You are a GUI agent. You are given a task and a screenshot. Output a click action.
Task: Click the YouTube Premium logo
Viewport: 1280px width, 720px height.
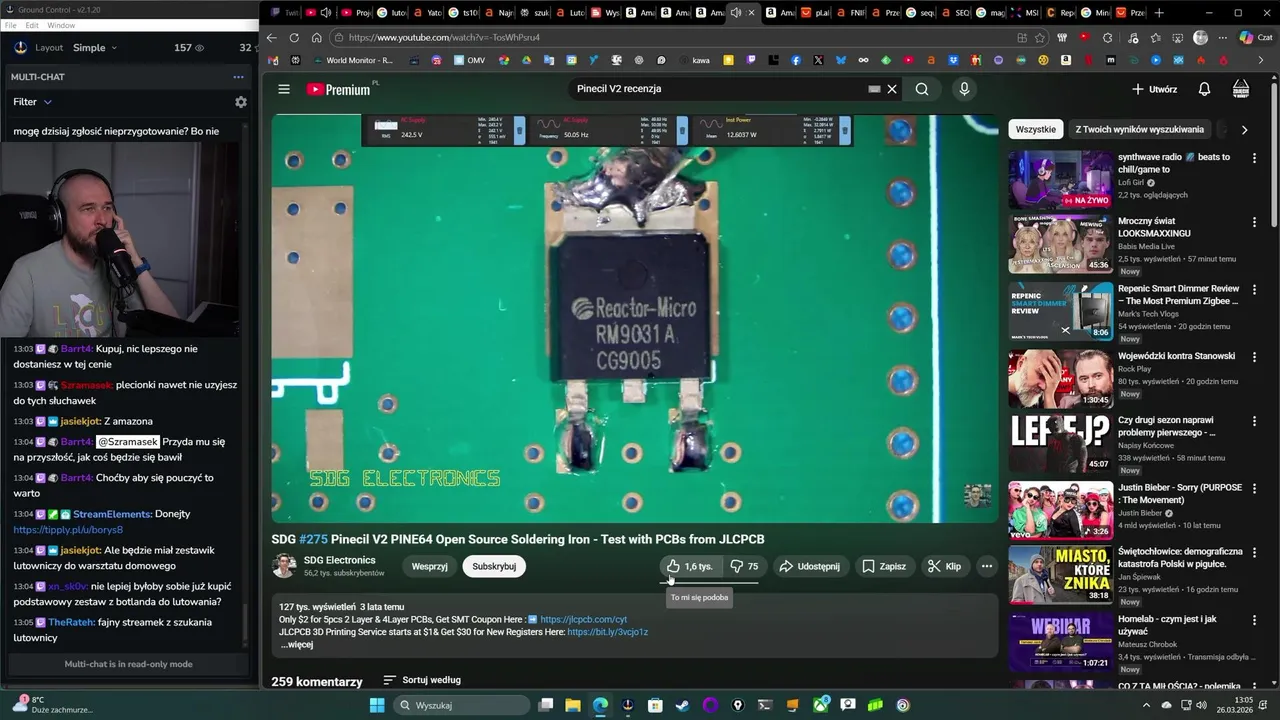339,89
